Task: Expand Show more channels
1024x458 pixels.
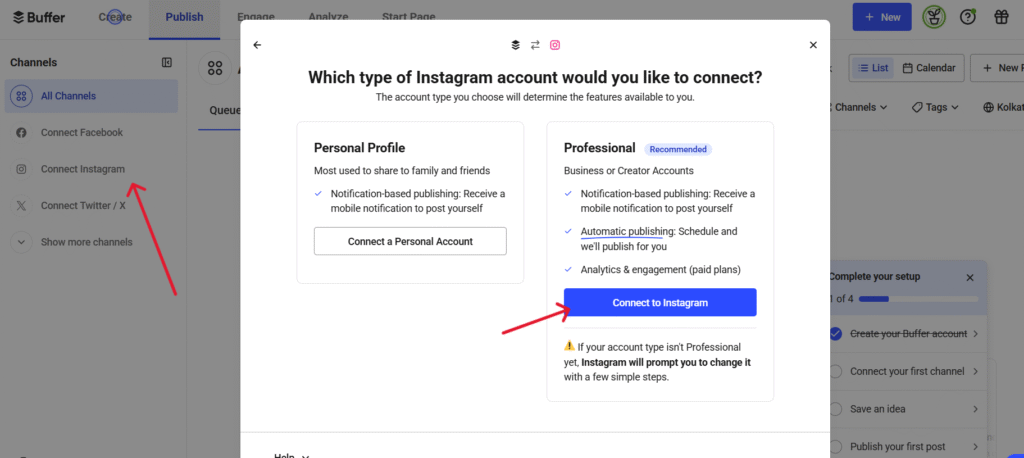Action: coord(21,242)
